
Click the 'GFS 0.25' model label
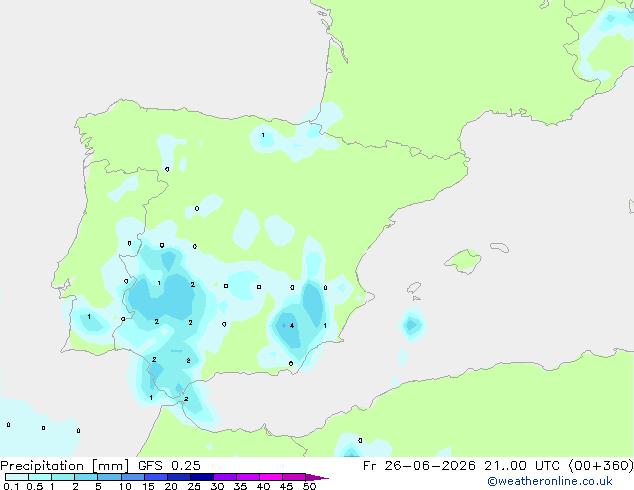[169, 466]
